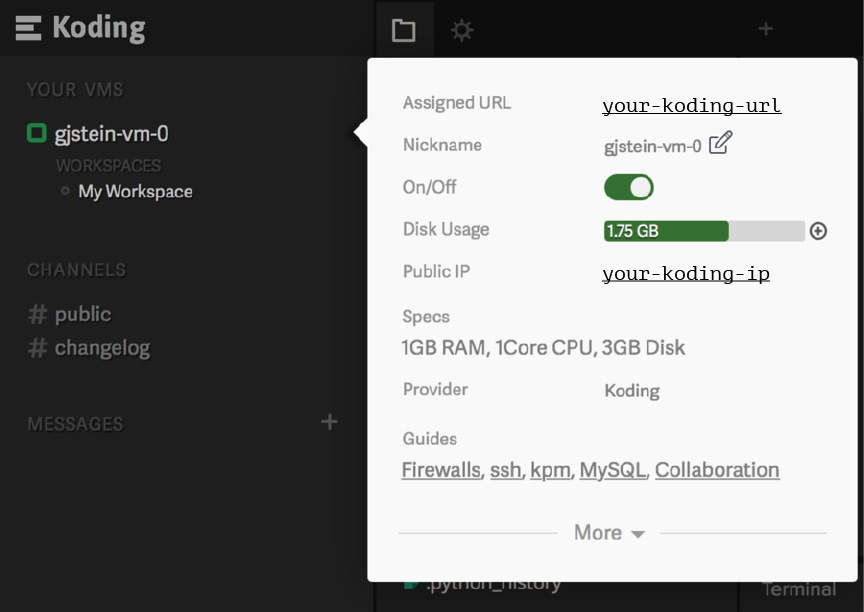The height and width of the screenshot is (612, 864).
Task: Open the changelog channel
Action: (x=102, y=348)
